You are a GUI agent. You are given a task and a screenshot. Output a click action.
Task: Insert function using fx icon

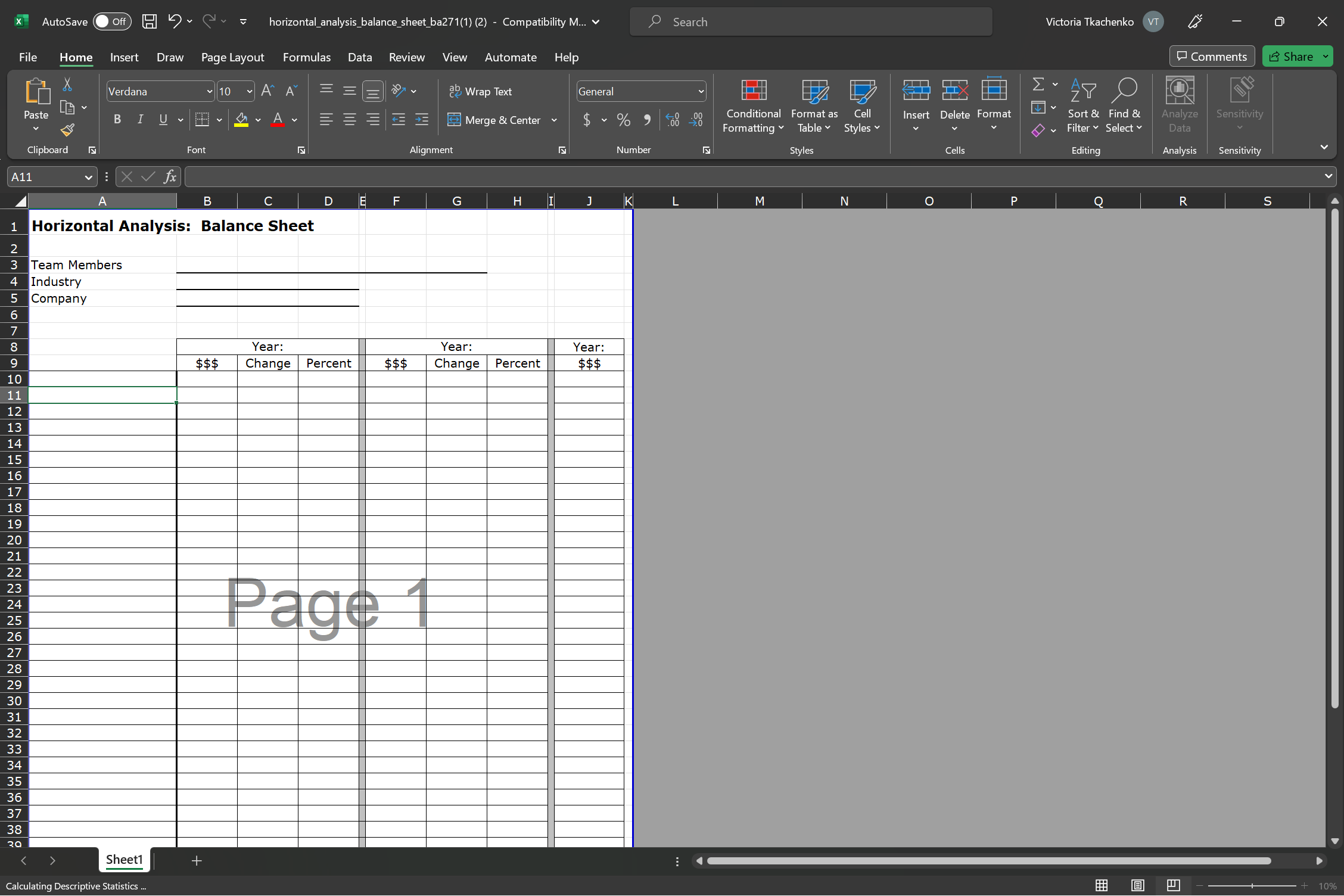pyautogui.click(x=170, y=176)
